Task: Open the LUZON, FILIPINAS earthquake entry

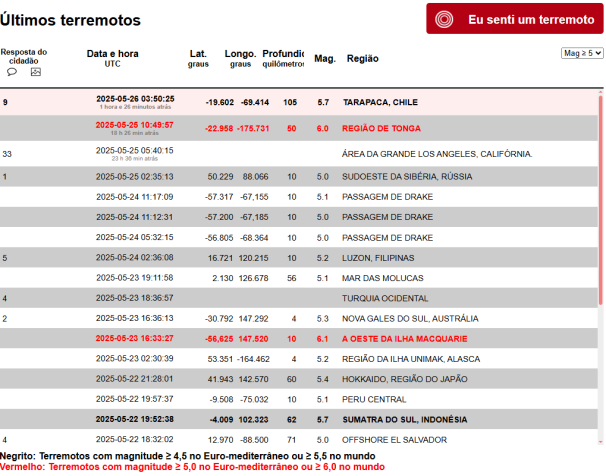Action: coord(299,258)
